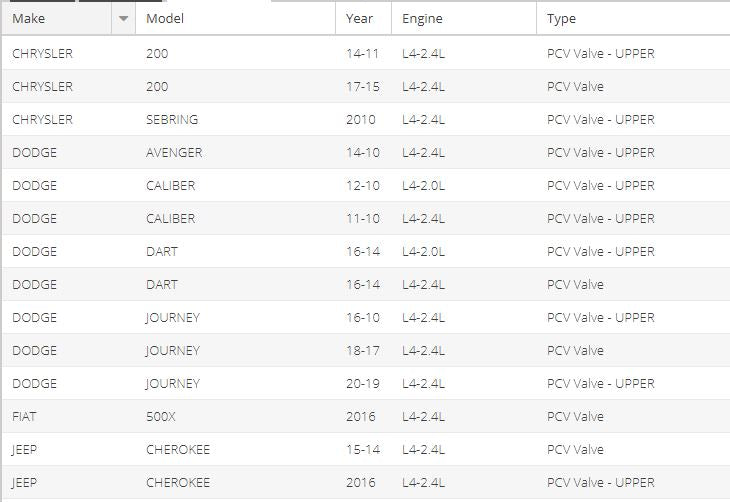Select the SEBRING model cell
The height and width of the screenshot is (502, 730).
pyautogui.click(x=172, y=119)
